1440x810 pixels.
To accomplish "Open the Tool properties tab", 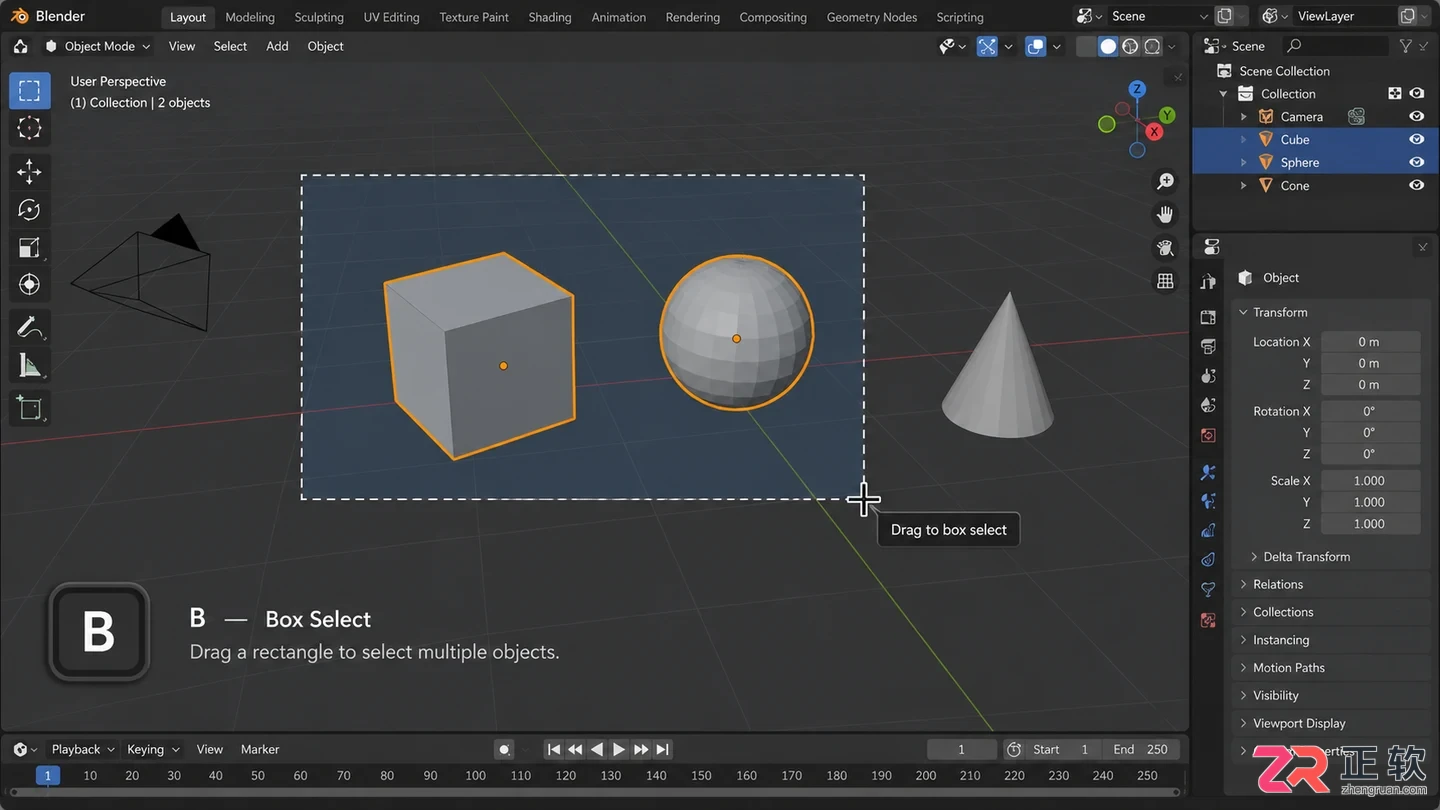I will pyautogui.click(x=1208, y=283).
